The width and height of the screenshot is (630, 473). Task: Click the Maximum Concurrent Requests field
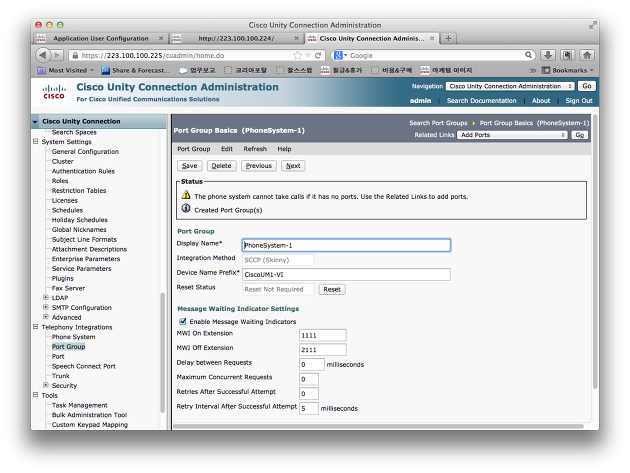tap(309, 379)
